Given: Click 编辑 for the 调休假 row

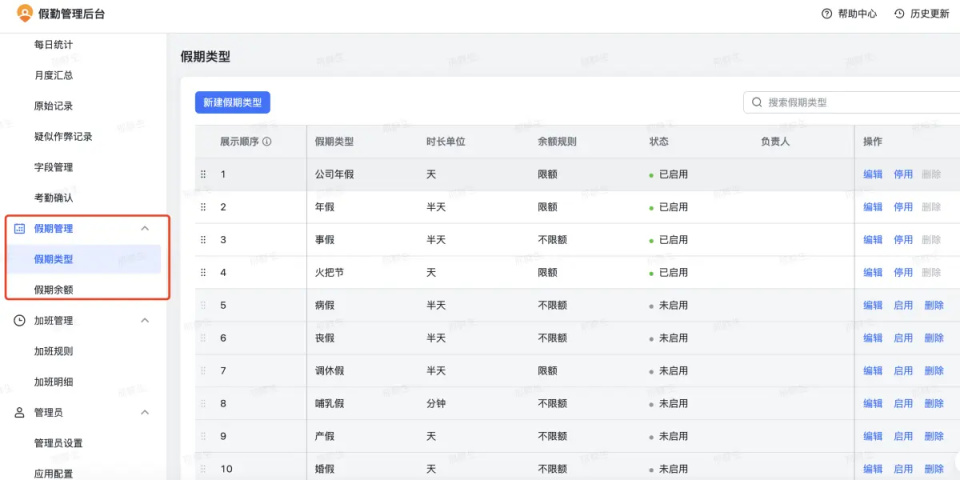Looking at the screenshot, I should click(872, 370).
